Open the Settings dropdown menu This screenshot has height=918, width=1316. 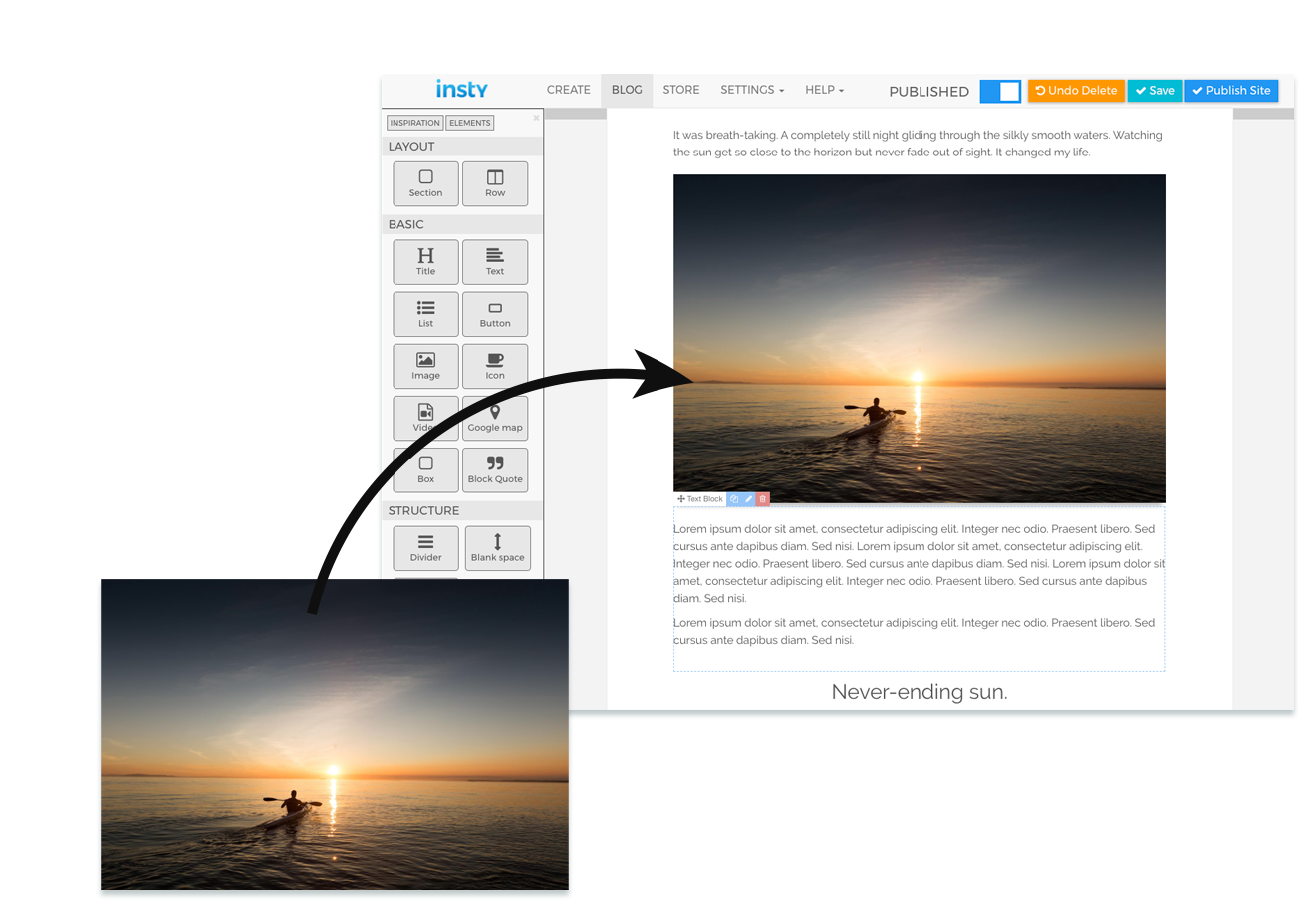(752, 90)
